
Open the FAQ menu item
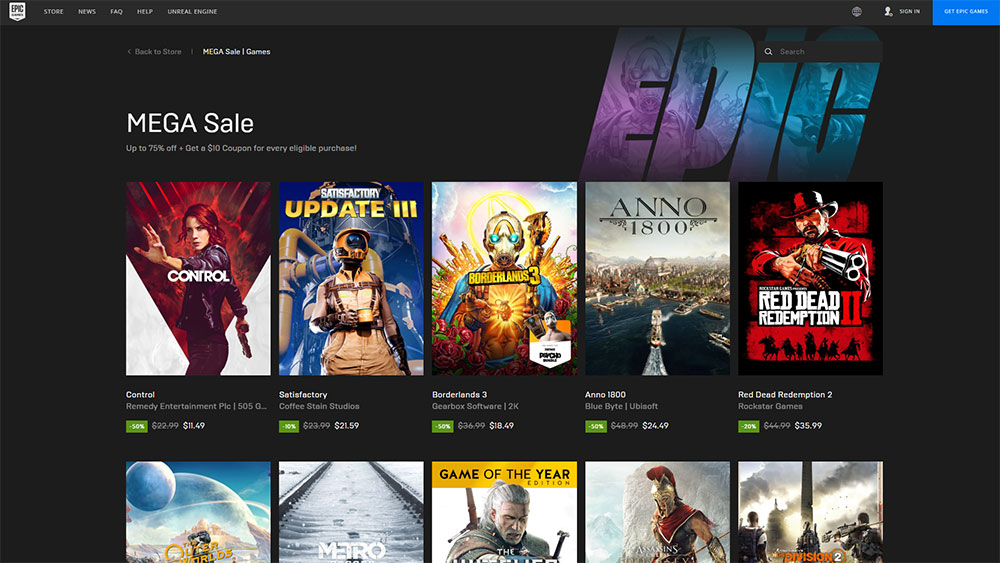point(116,11)
